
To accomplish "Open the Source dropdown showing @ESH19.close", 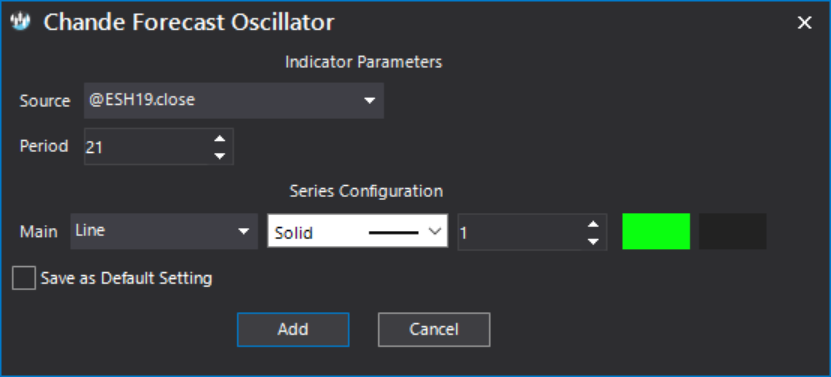I will (x=234, y=100).
